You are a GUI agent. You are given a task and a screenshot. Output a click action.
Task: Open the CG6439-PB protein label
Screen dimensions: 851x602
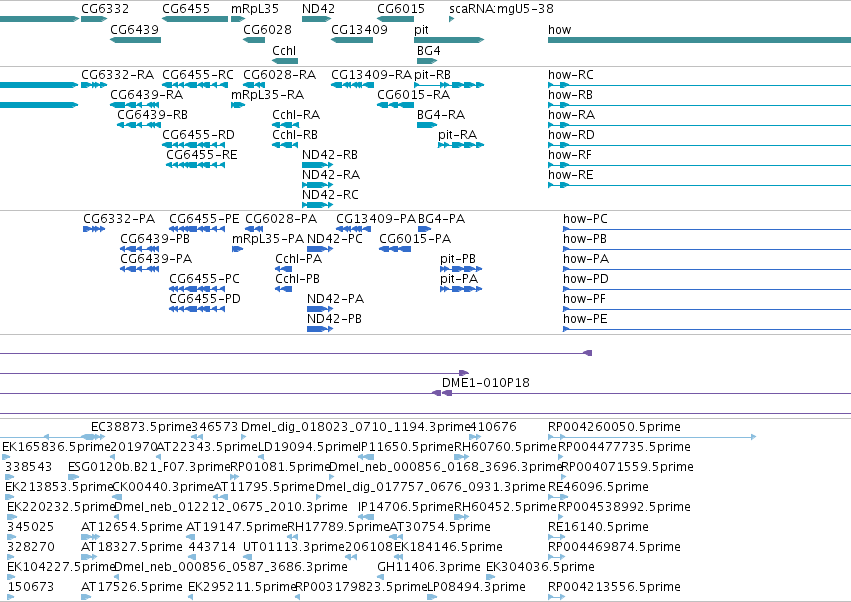click(155, 239)
